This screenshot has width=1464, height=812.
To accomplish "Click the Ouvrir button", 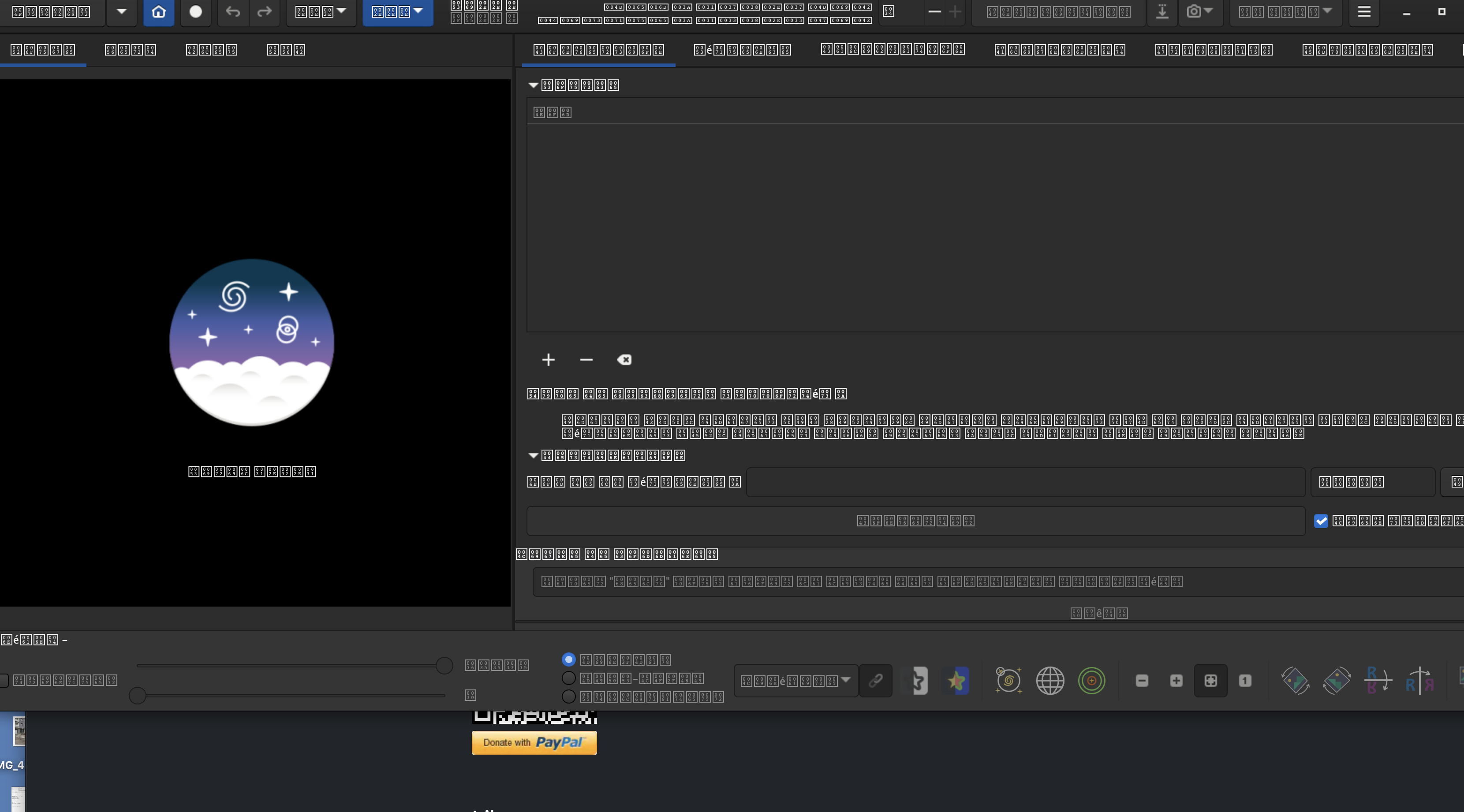I will pyautogui.click(x=51, y=12).
